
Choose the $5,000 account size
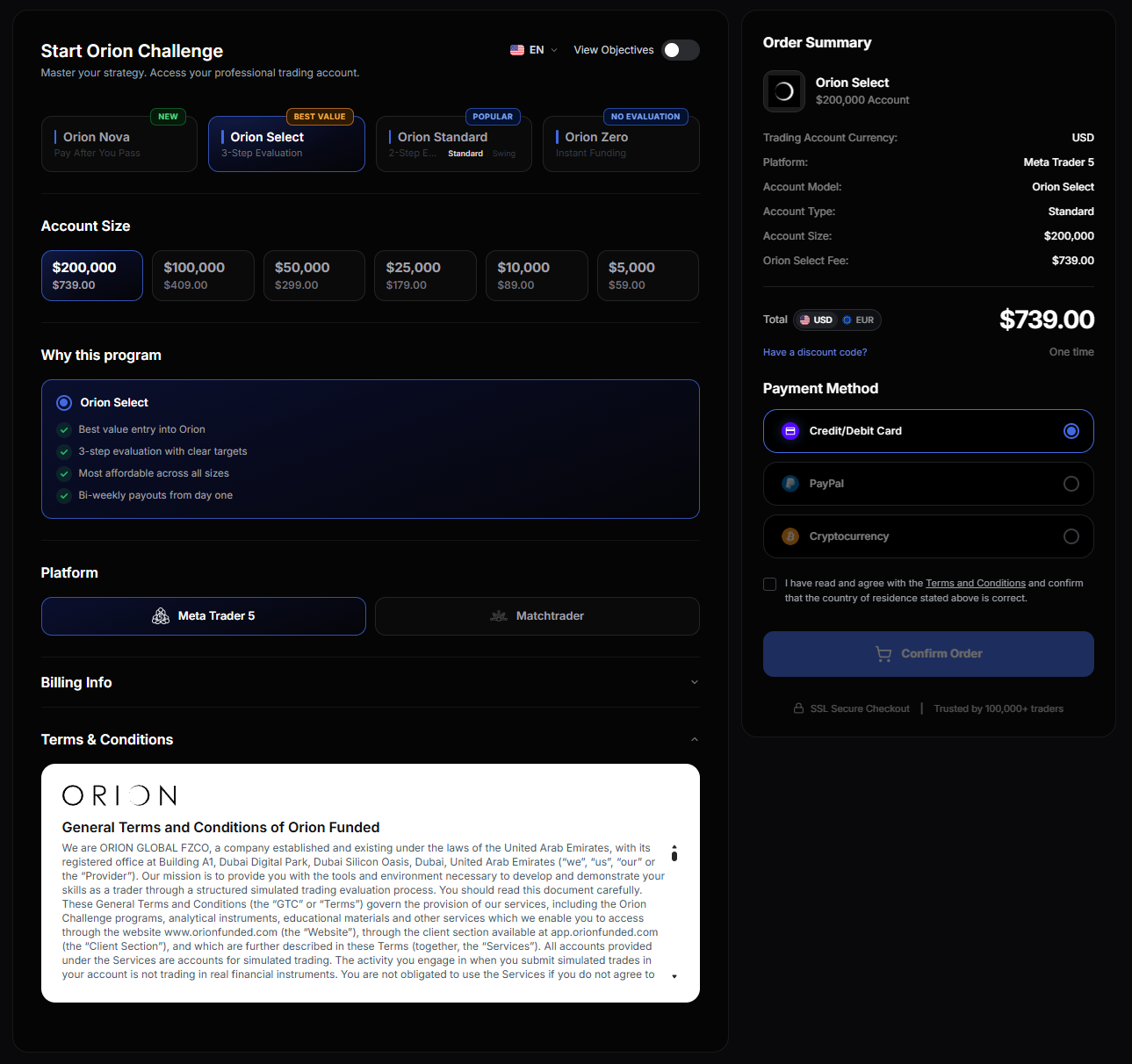[648, 276]
